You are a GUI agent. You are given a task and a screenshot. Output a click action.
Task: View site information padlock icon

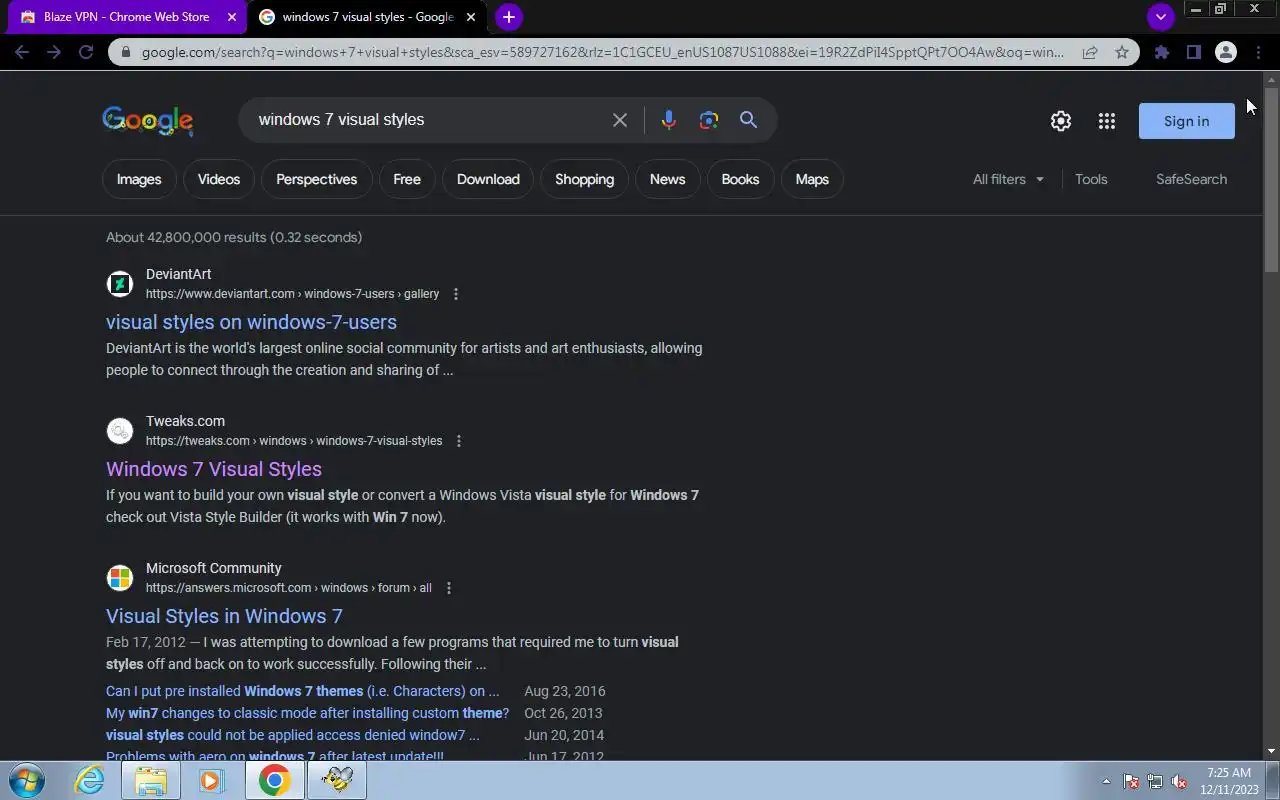[124, 52]
